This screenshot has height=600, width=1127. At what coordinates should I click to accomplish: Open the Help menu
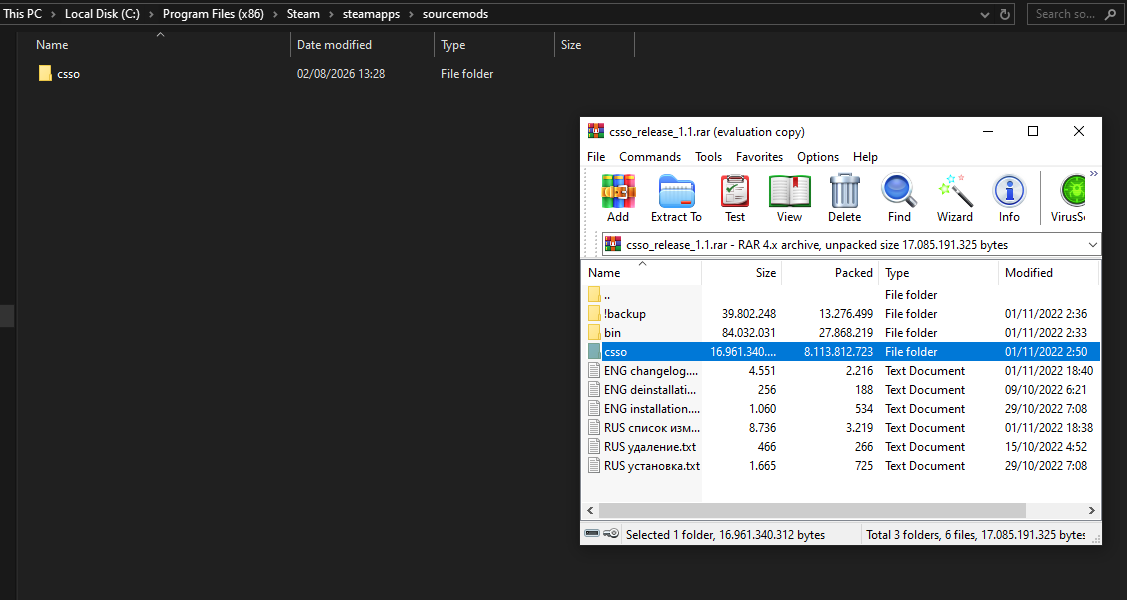pyautogui.click(x=865, y=157)
